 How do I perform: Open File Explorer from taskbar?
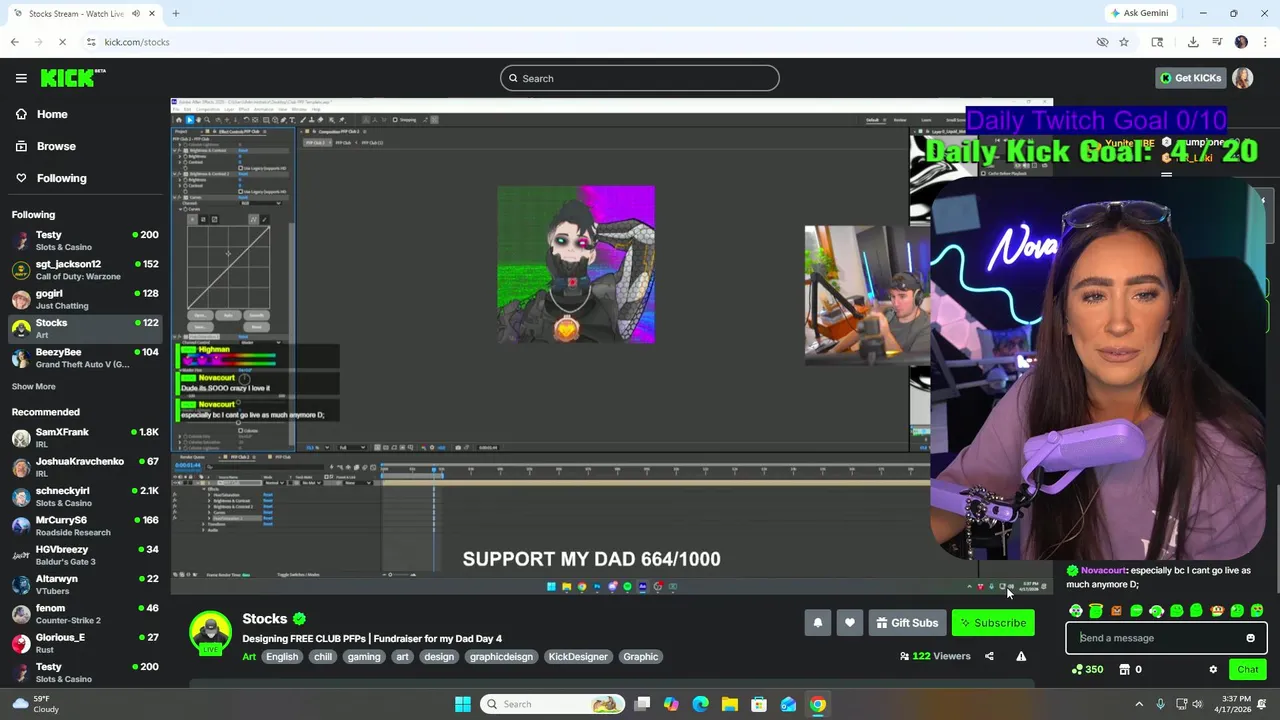coord(730,704)
